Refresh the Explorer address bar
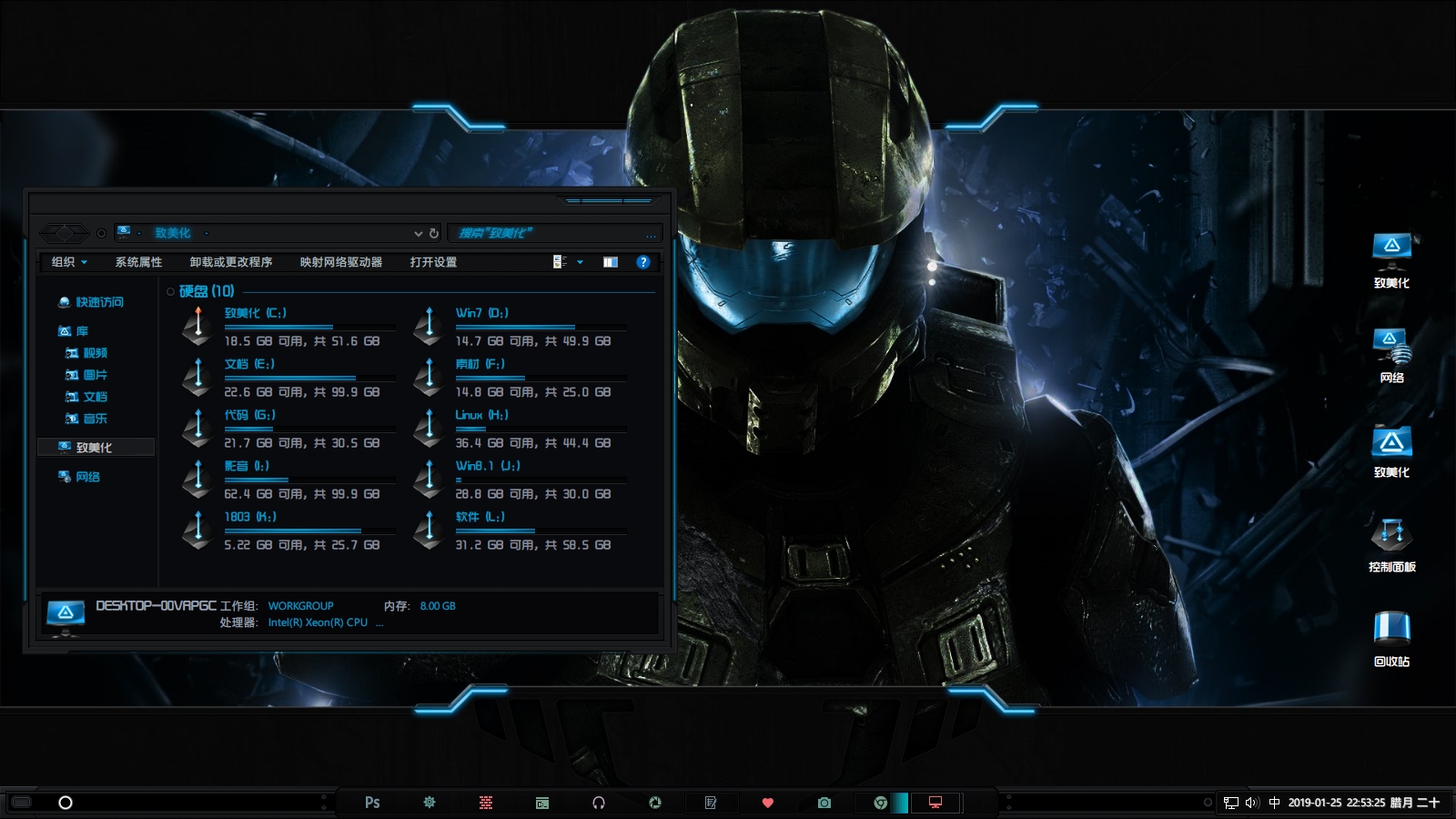 [x=434, y=233]
